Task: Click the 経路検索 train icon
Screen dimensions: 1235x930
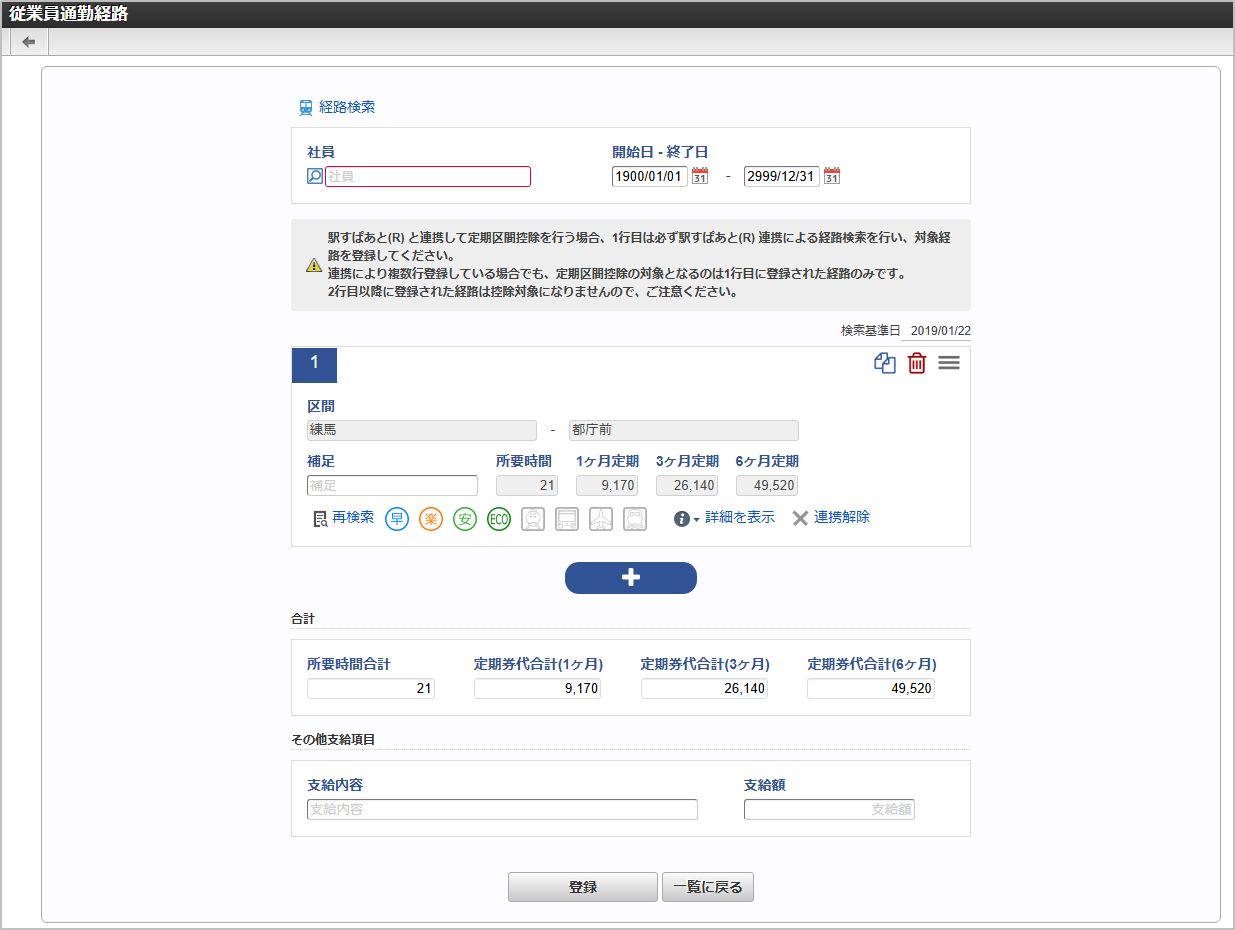Action: click(305, 107)
